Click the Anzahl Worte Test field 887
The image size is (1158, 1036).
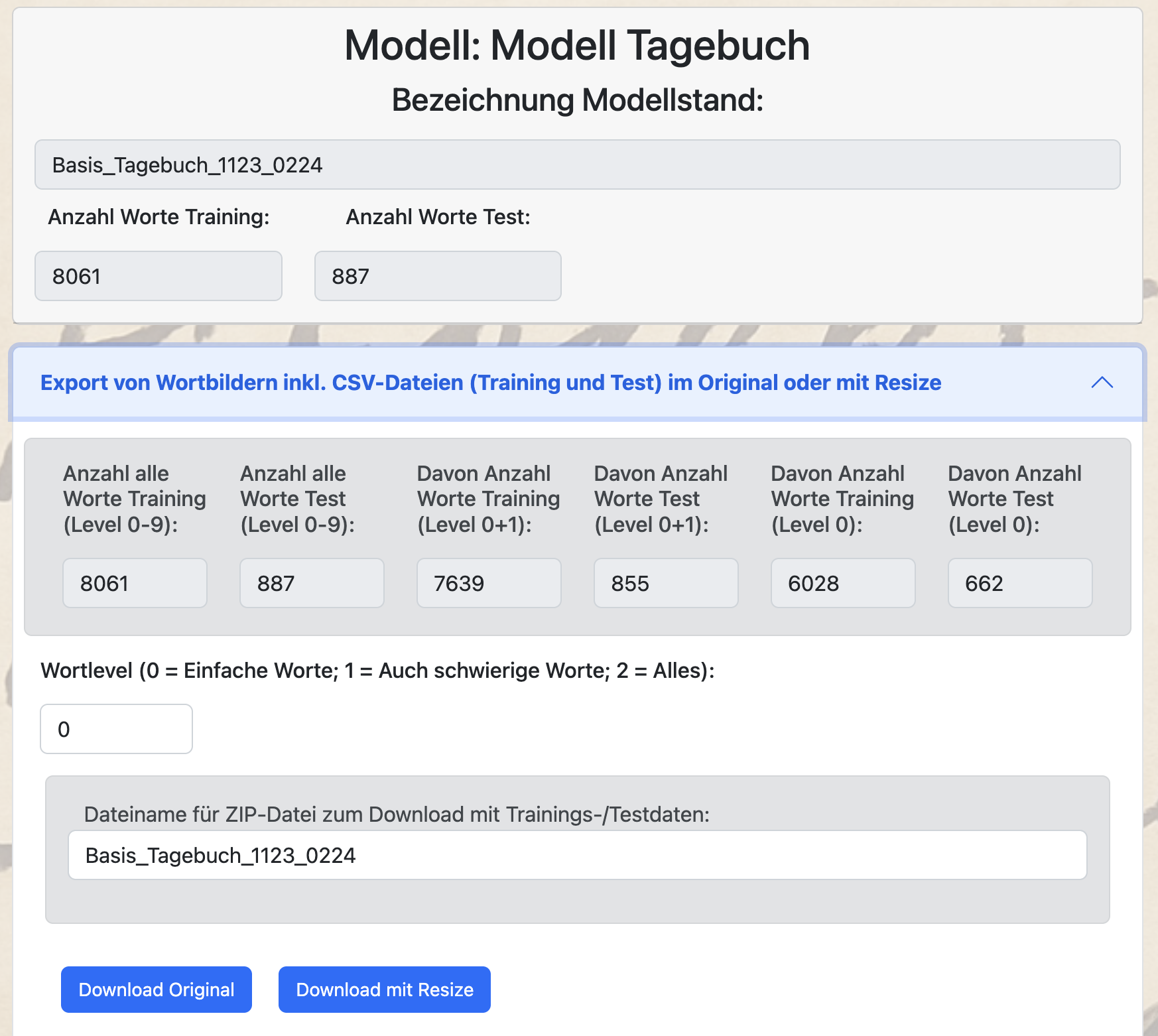click(x=438, y=276)
